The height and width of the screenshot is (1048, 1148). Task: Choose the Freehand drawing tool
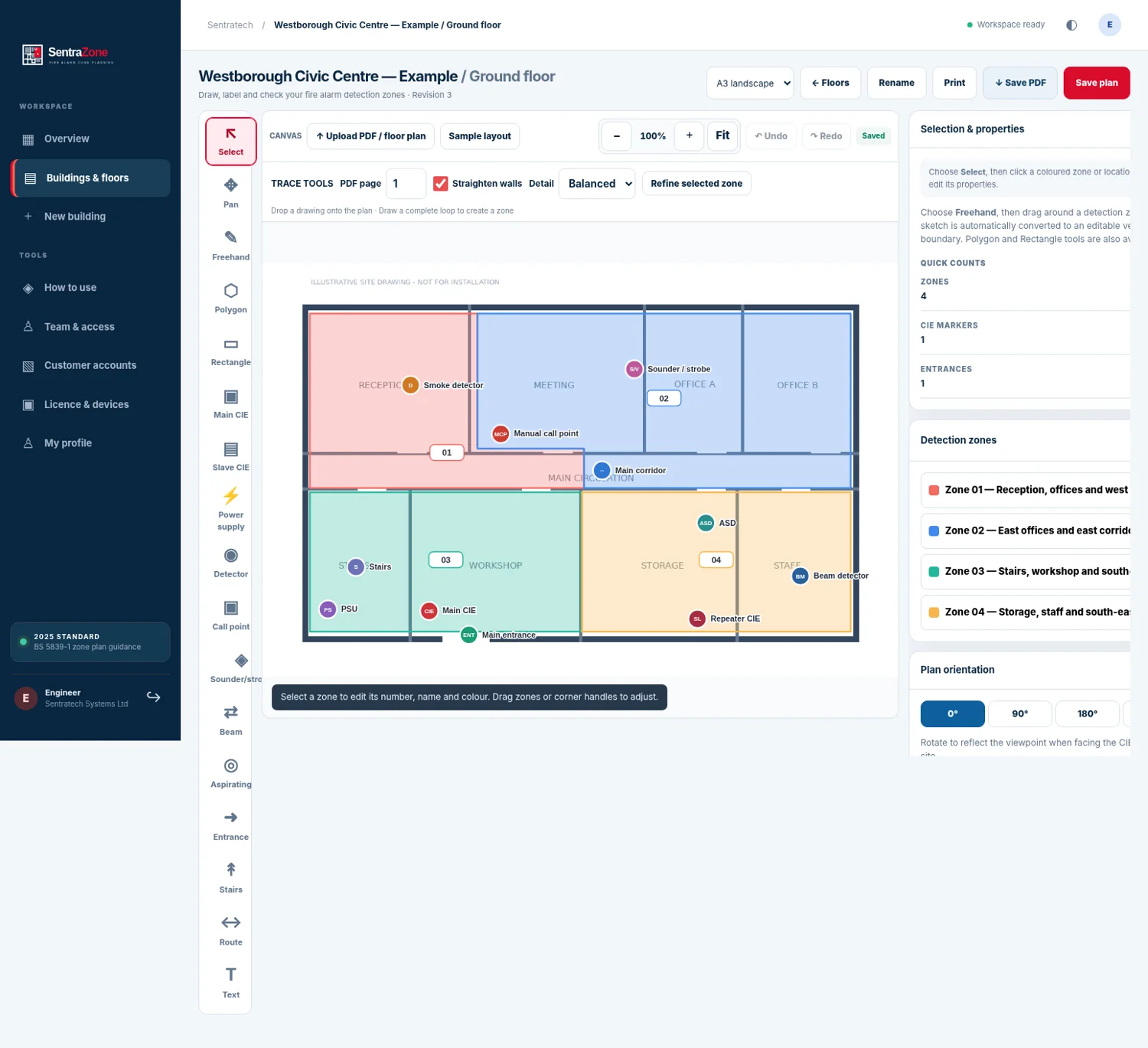click(230, 246)
